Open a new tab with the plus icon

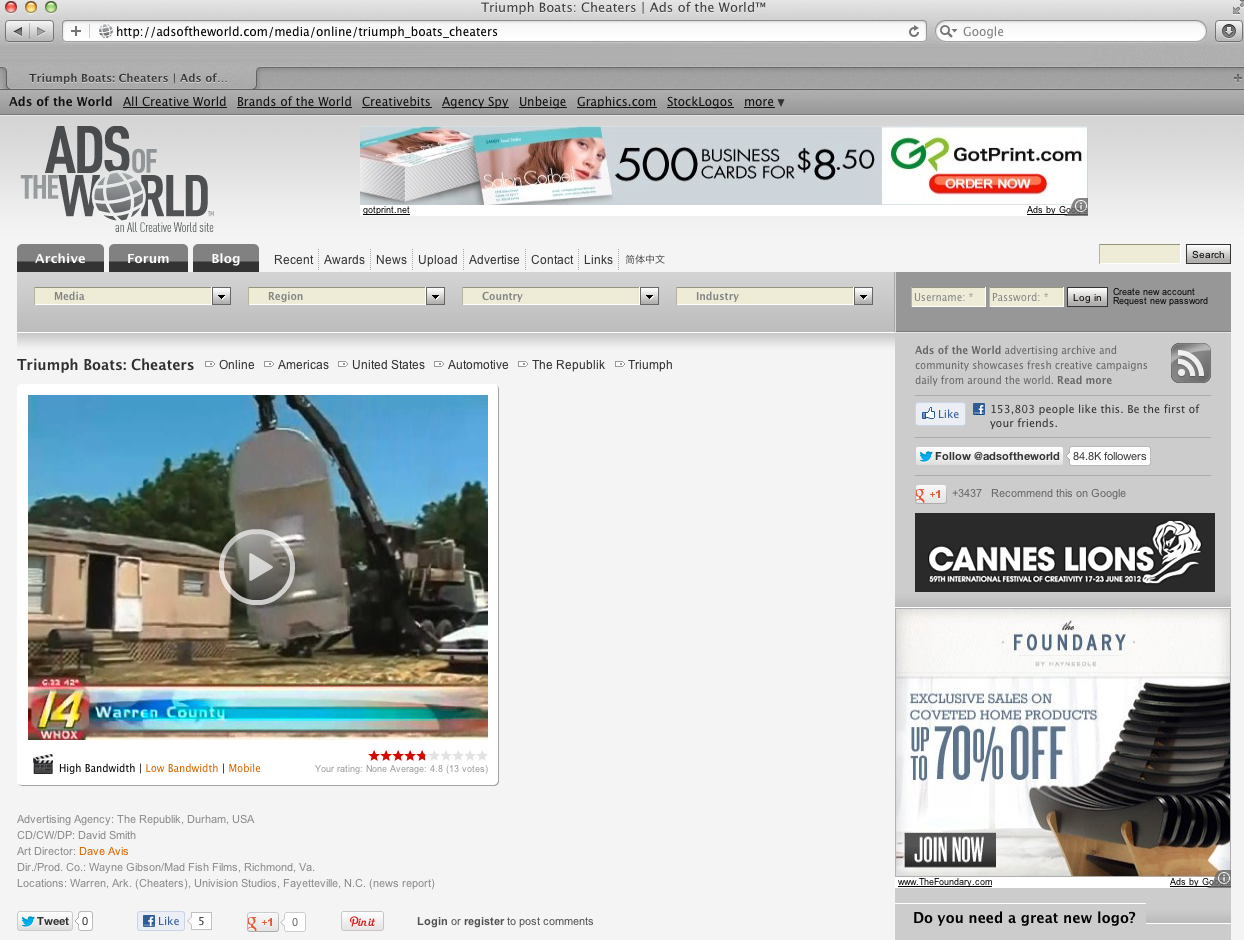coord(1237,78)
